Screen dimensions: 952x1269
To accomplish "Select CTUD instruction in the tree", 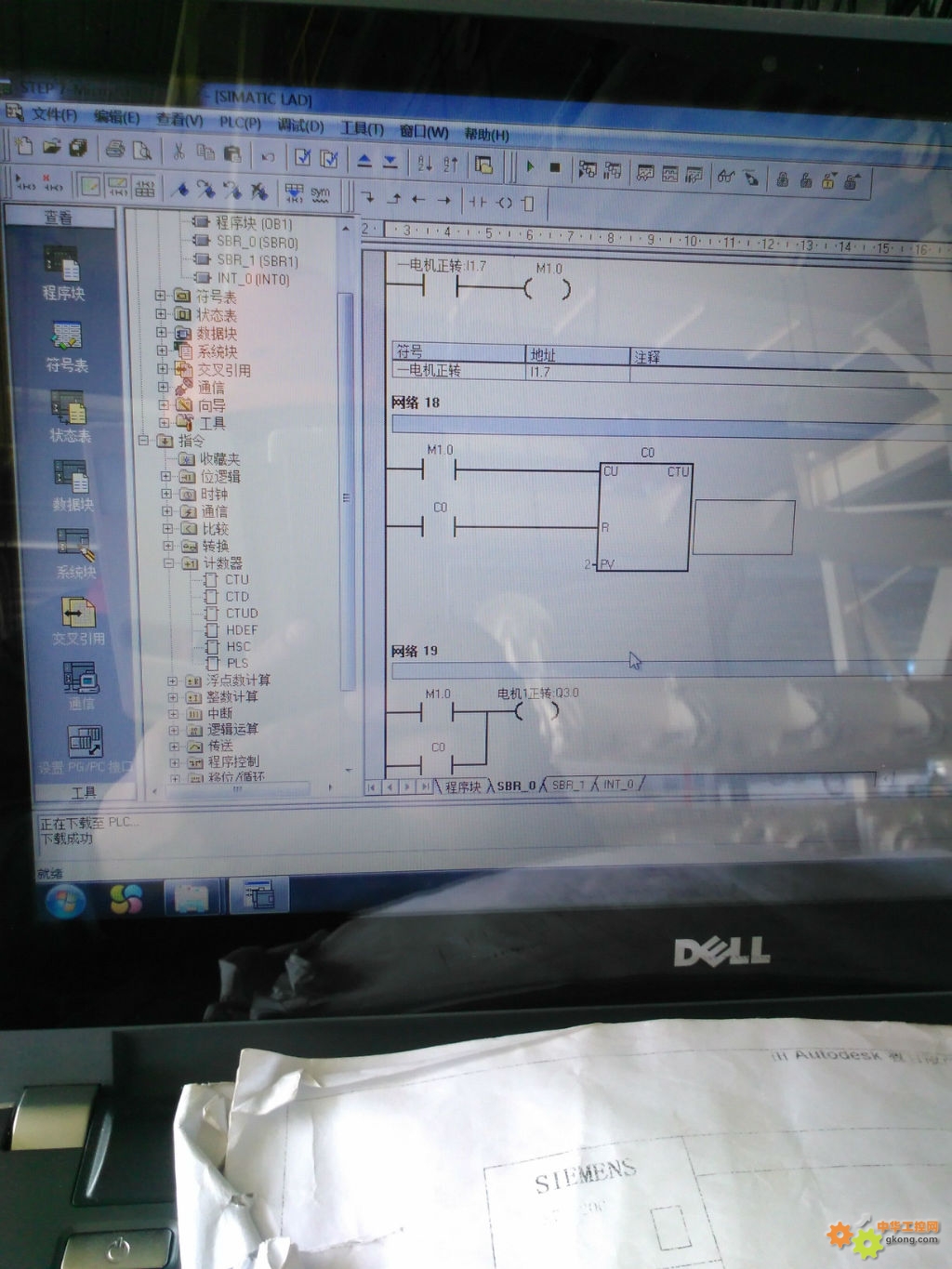I will [242, 613].
